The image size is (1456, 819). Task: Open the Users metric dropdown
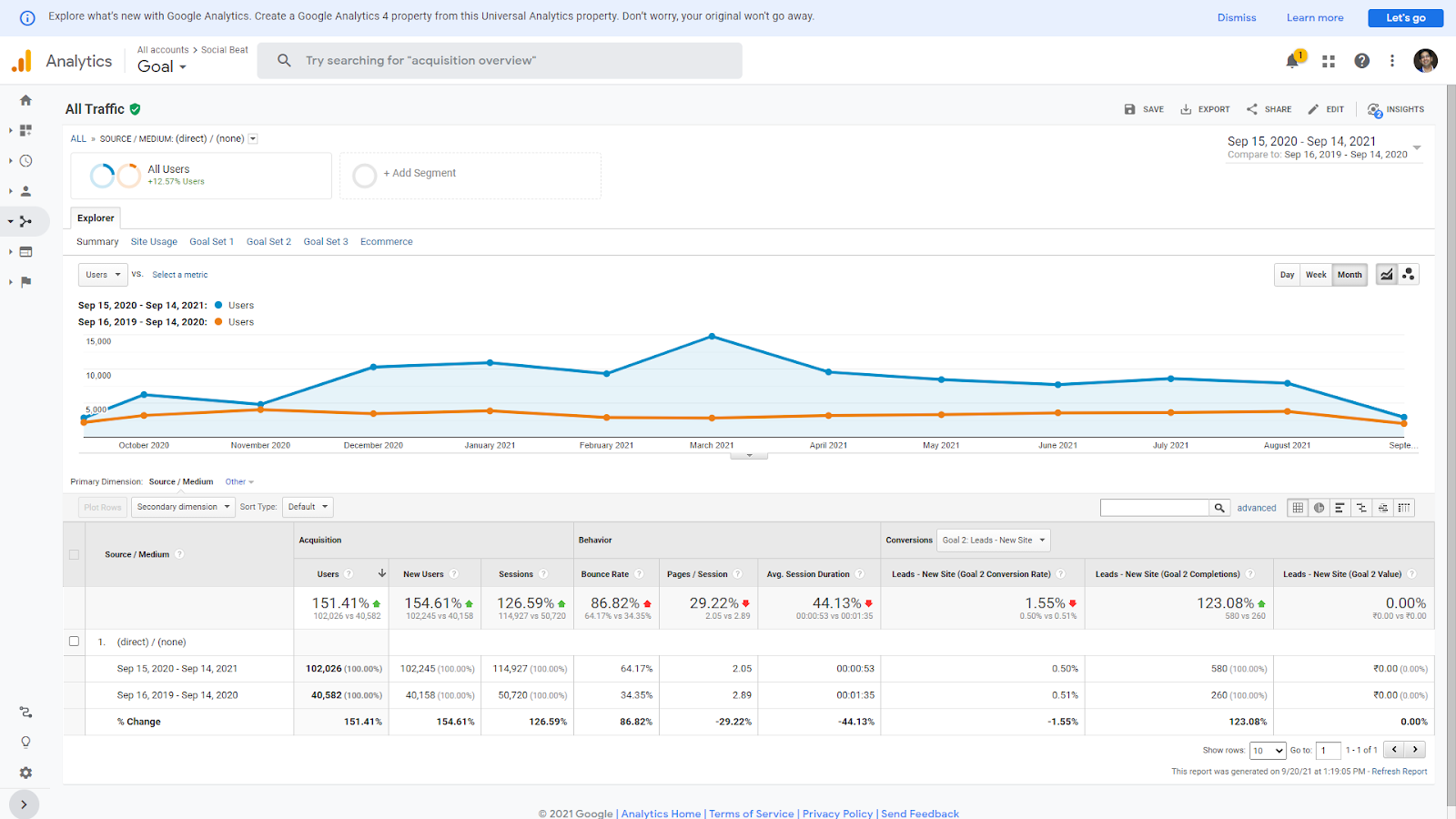tap(103, 275)
